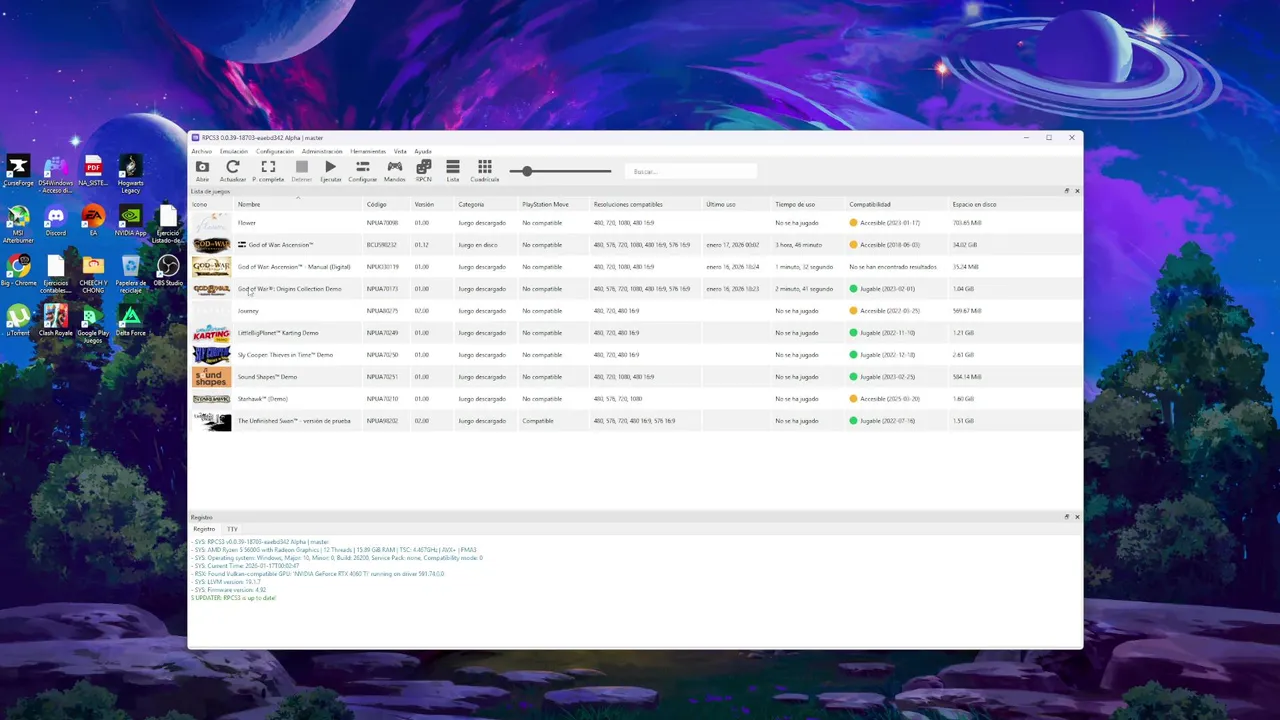This screenshot has width=1280, height=720.
Task: Open the Emulación menu
Action: click(234, 151)
